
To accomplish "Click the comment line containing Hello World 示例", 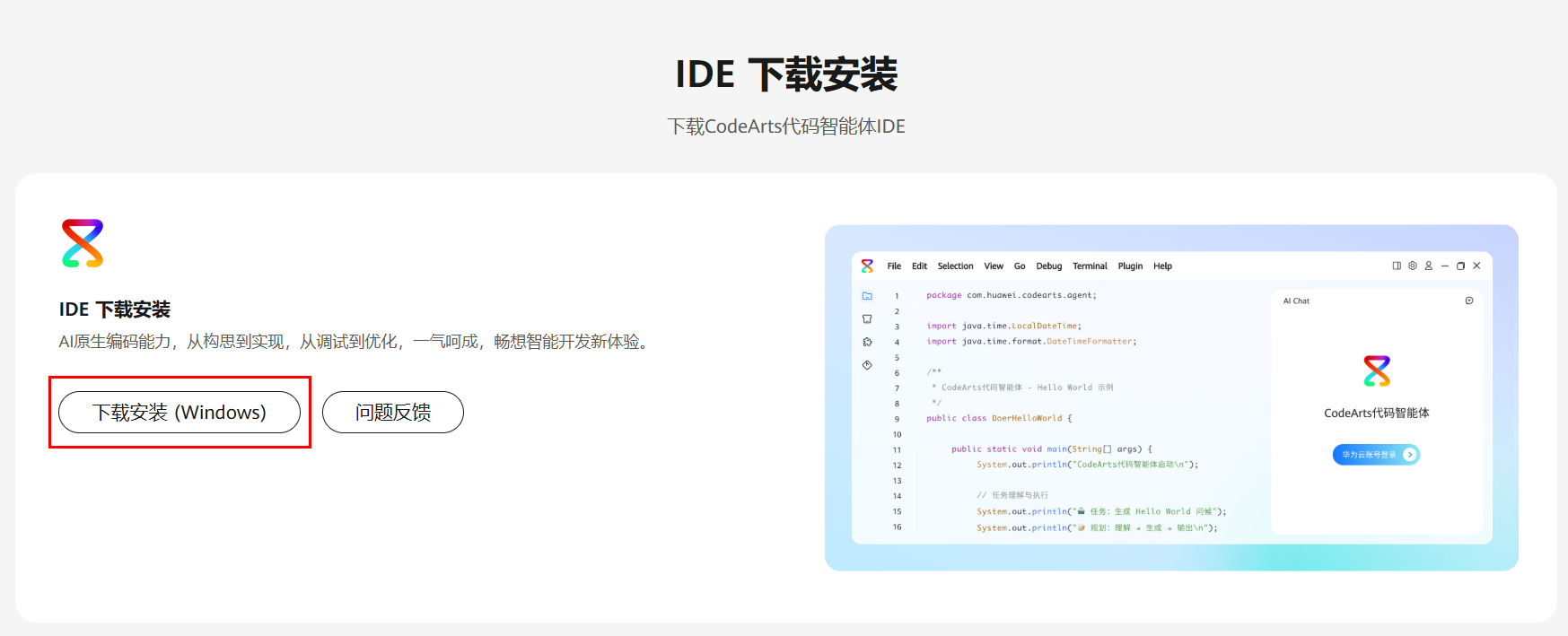I will [x=1023, y=388].
